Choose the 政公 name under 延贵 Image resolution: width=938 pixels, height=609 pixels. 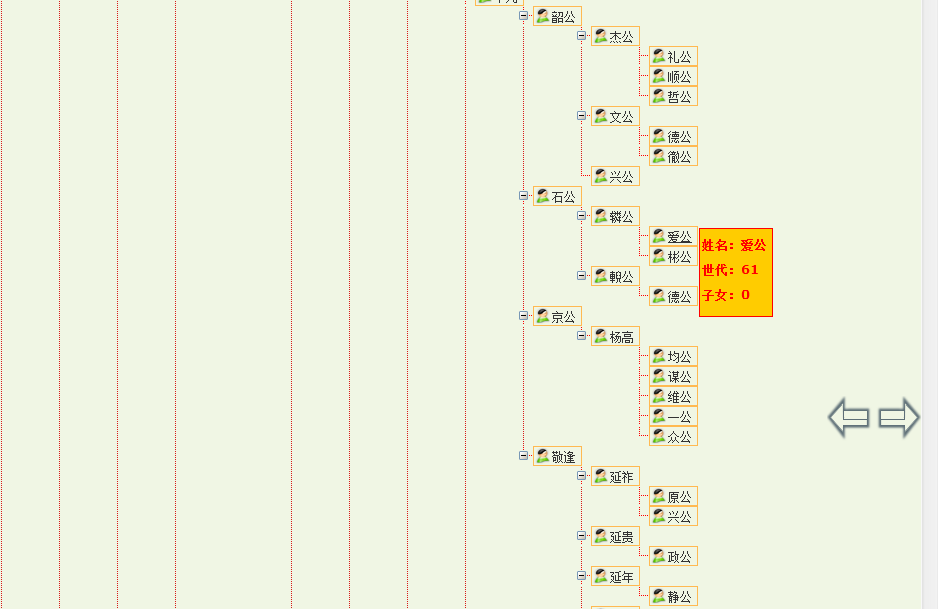[x=679, y=557]
